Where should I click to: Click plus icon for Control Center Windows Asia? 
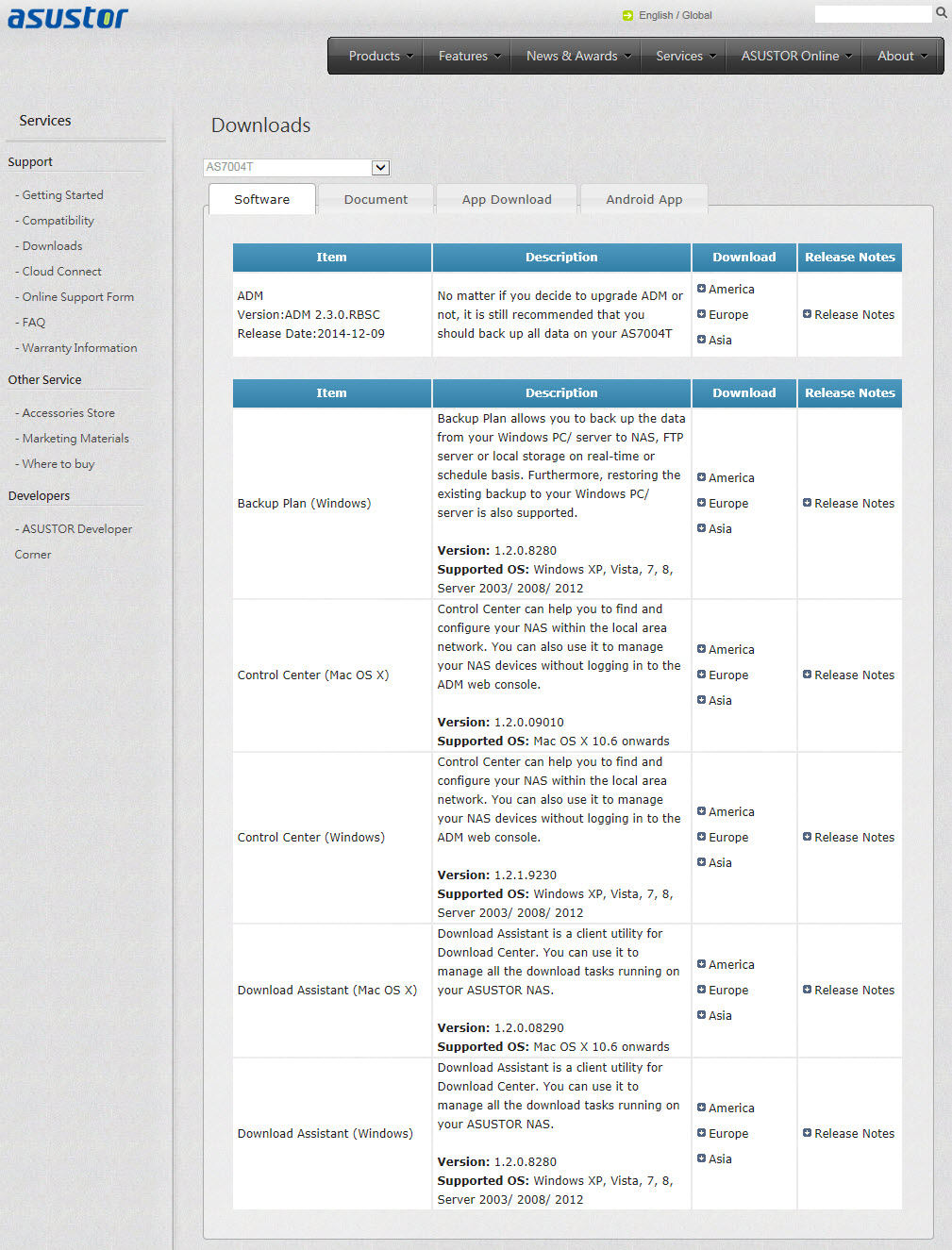(701, 862)
